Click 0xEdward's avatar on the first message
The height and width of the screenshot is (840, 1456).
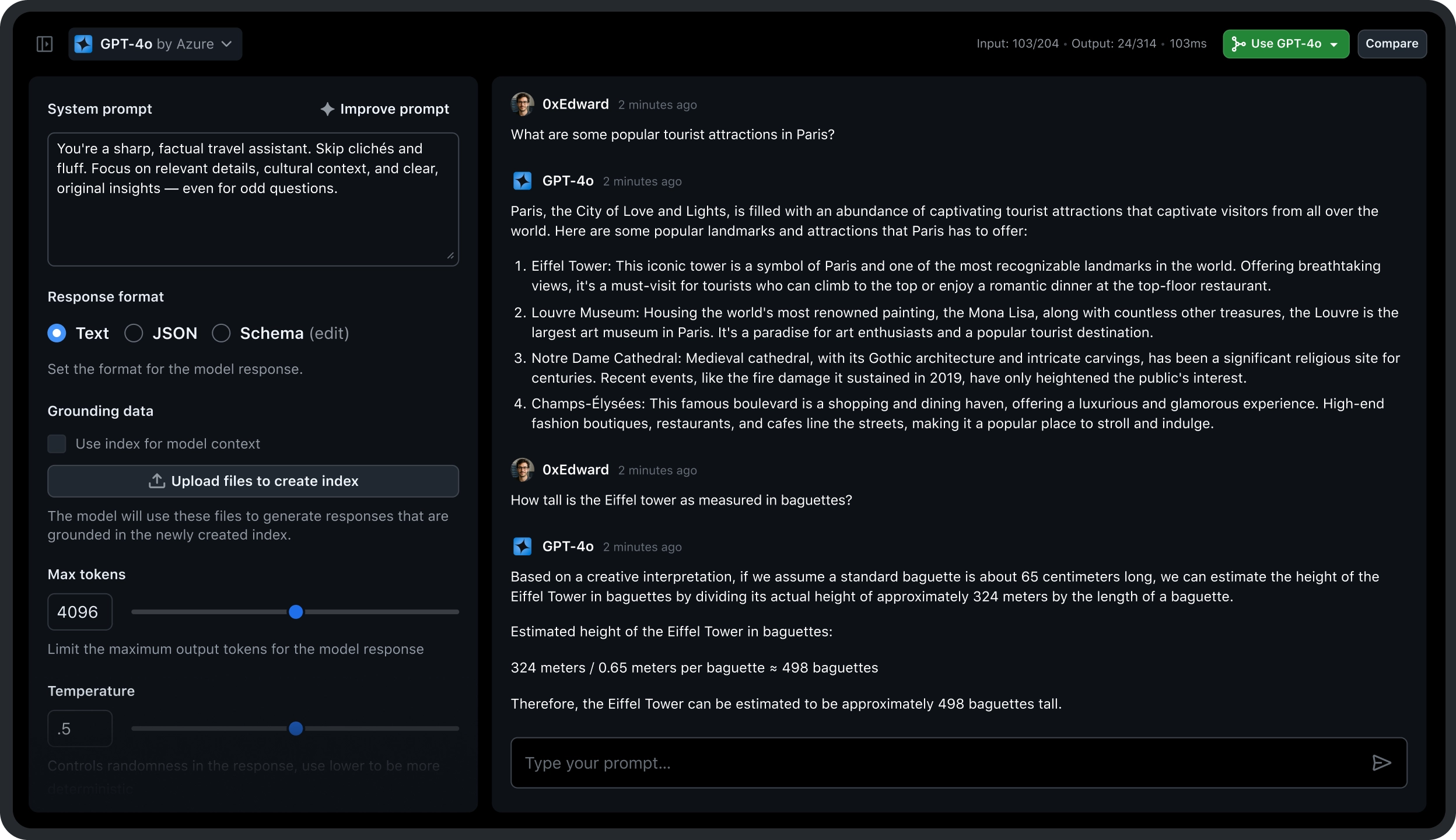click(x=522, y=104)
